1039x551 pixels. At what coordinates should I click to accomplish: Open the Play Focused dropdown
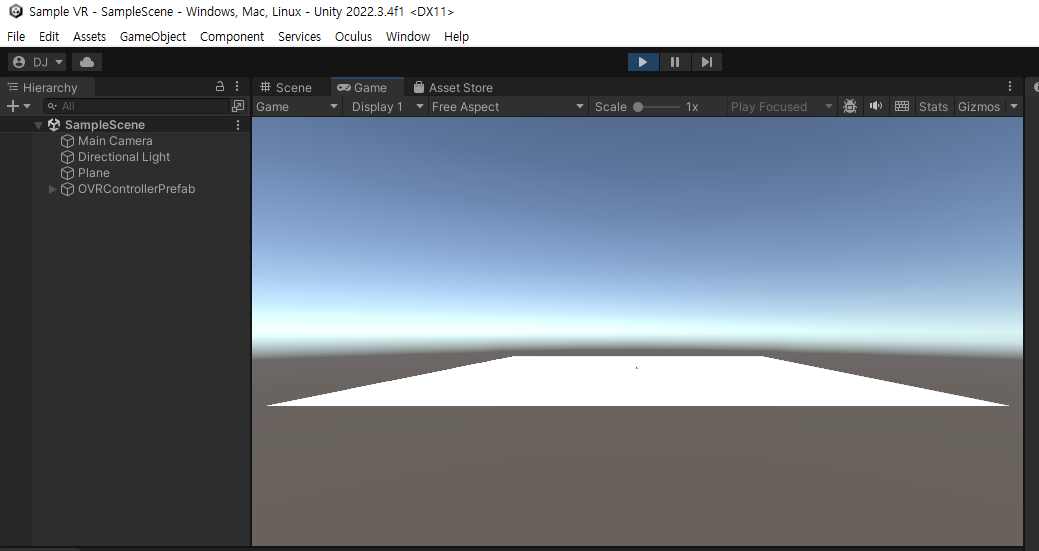point(781,107)
